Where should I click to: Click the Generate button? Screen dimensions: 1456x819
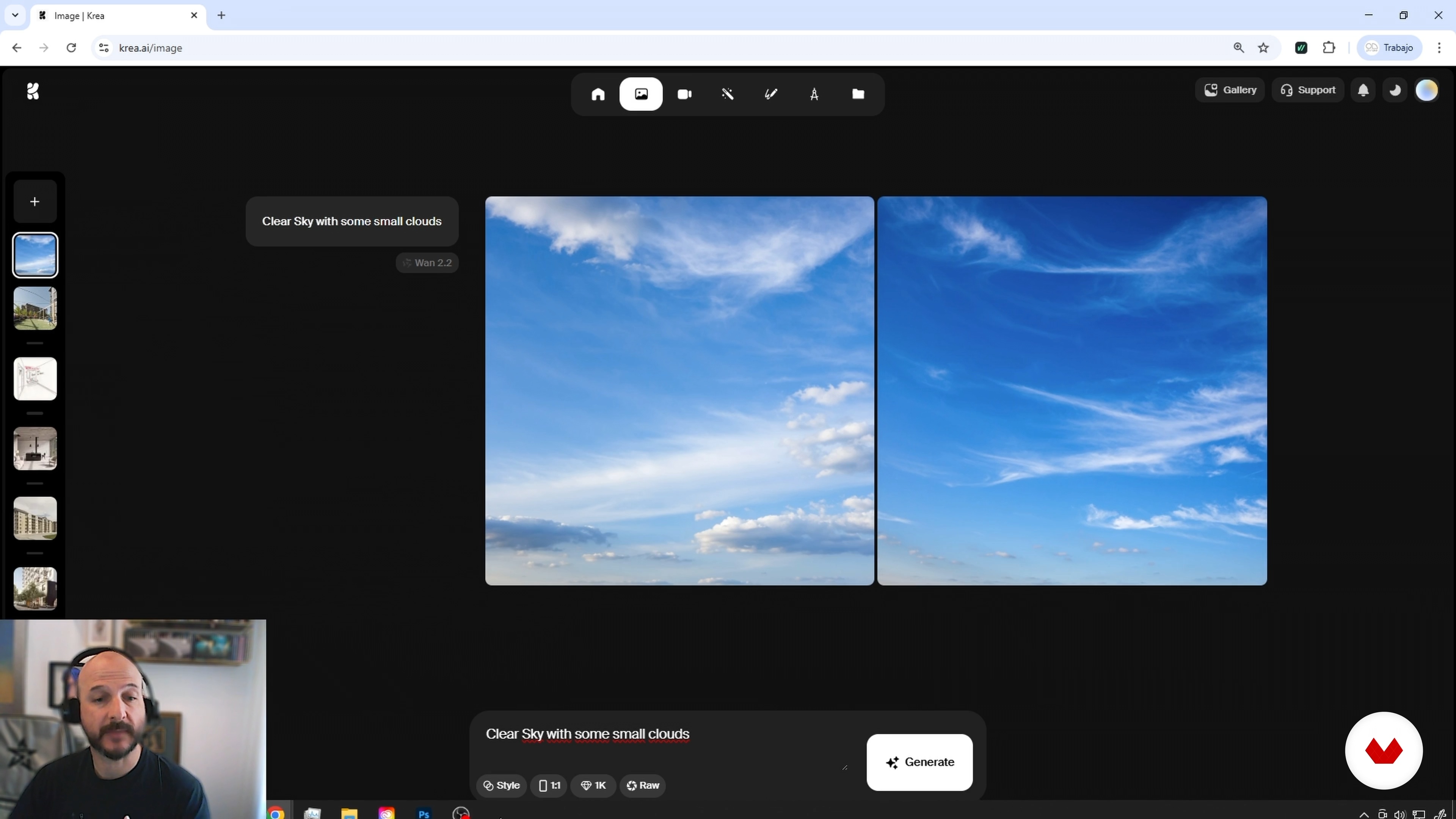[919, 762]
